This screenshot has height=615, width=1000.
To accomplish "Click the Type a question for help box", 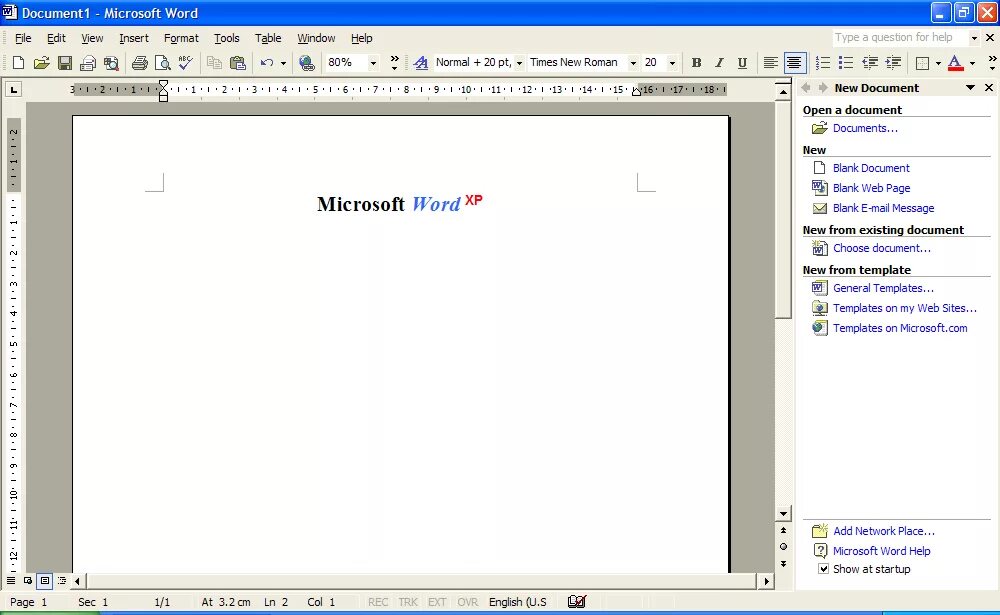I will 899,38.
